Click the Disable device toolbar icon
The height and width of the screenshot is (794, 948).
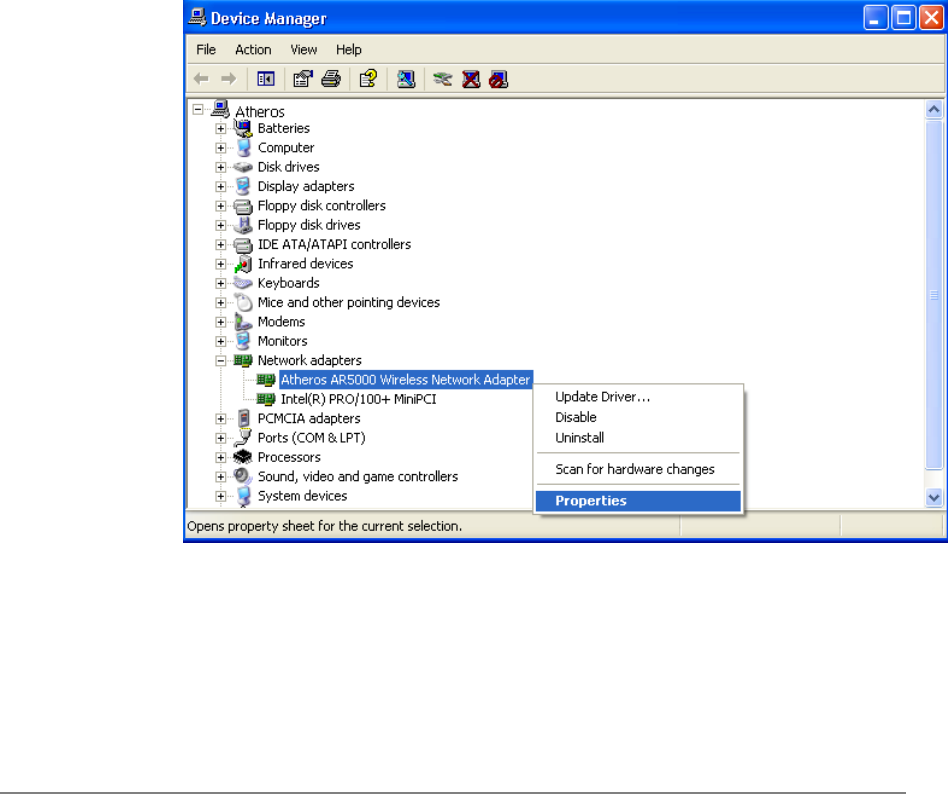coord(499,79)
